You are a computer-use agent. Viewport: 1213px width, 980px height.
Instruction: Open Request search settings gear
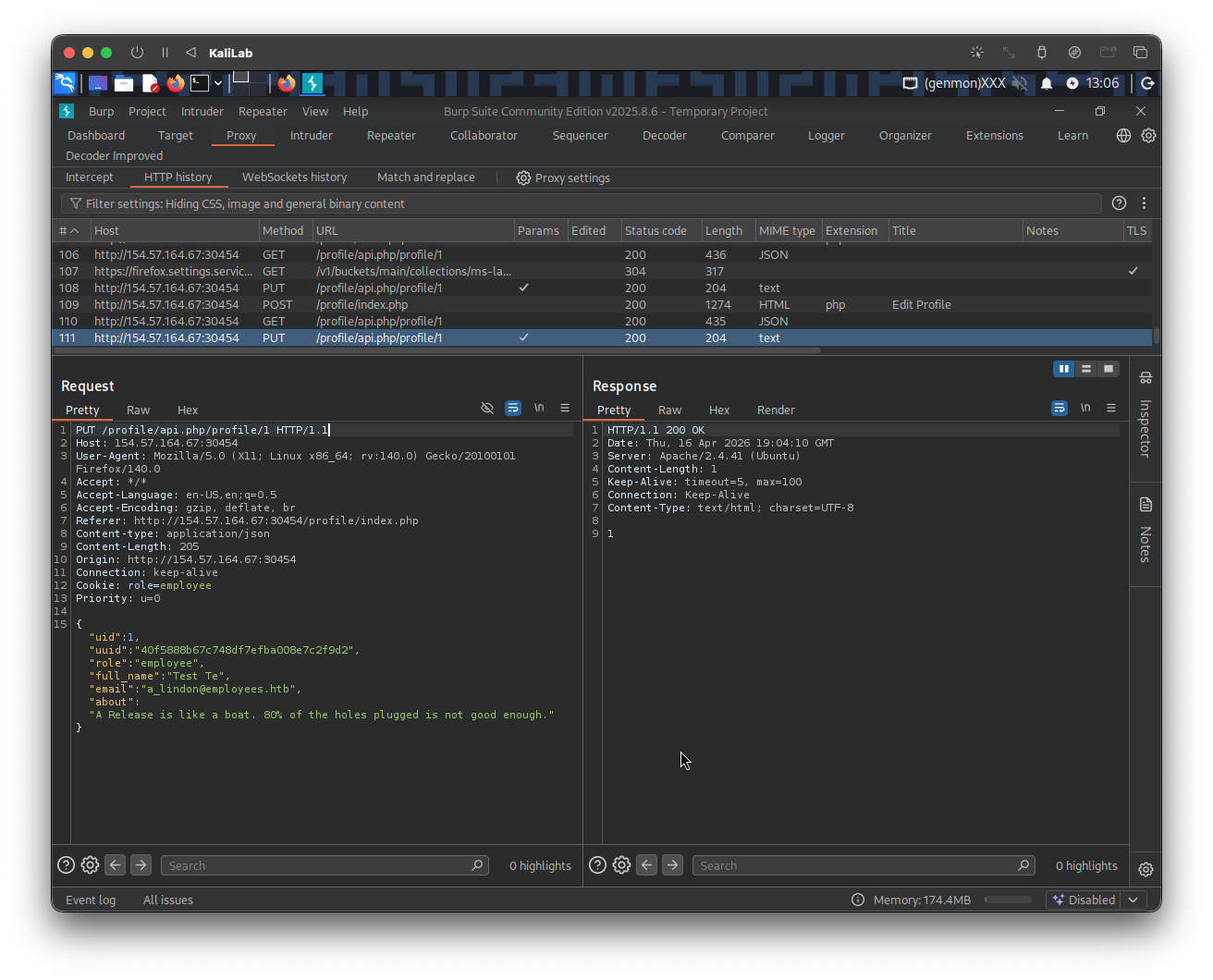[90, 865]
